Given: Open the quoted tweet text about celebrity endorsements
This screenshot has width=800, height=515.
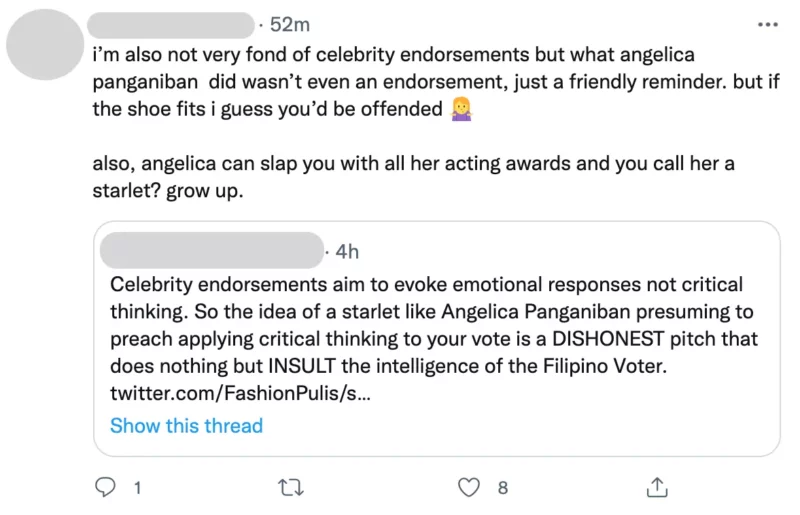Looking at the screenshot, I should [x=434, y=338].
